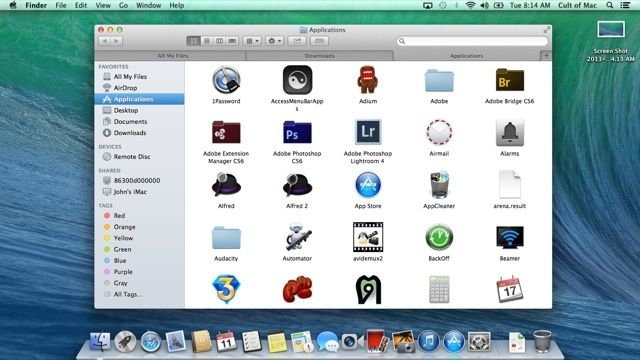Screen dimensions: 640x360
Task: Select the avidemux2 app icon
Action: coord(368,237)
